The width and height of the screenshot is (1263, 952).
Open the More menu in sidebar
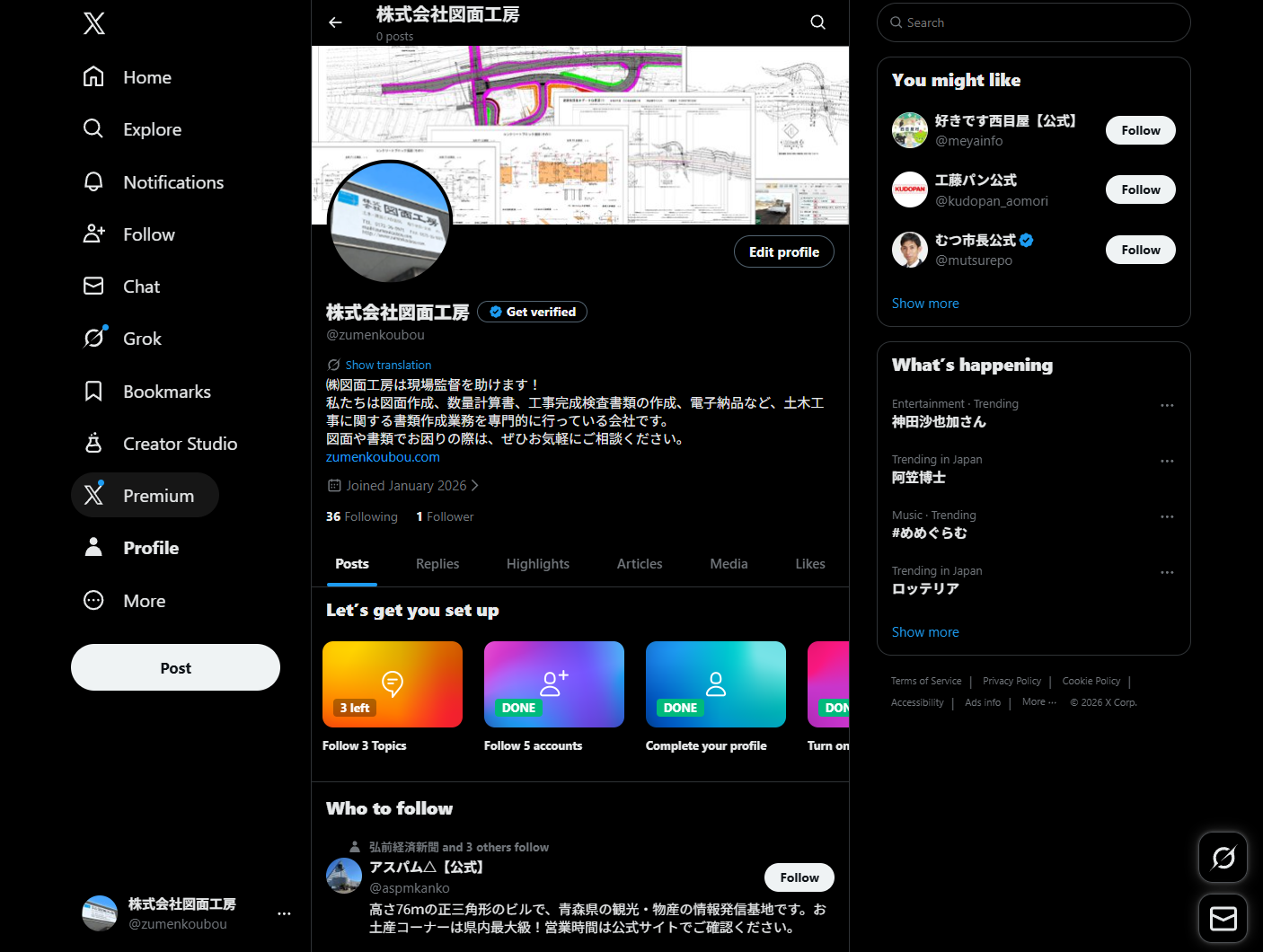pyautogui.click(x=93, y=601)
